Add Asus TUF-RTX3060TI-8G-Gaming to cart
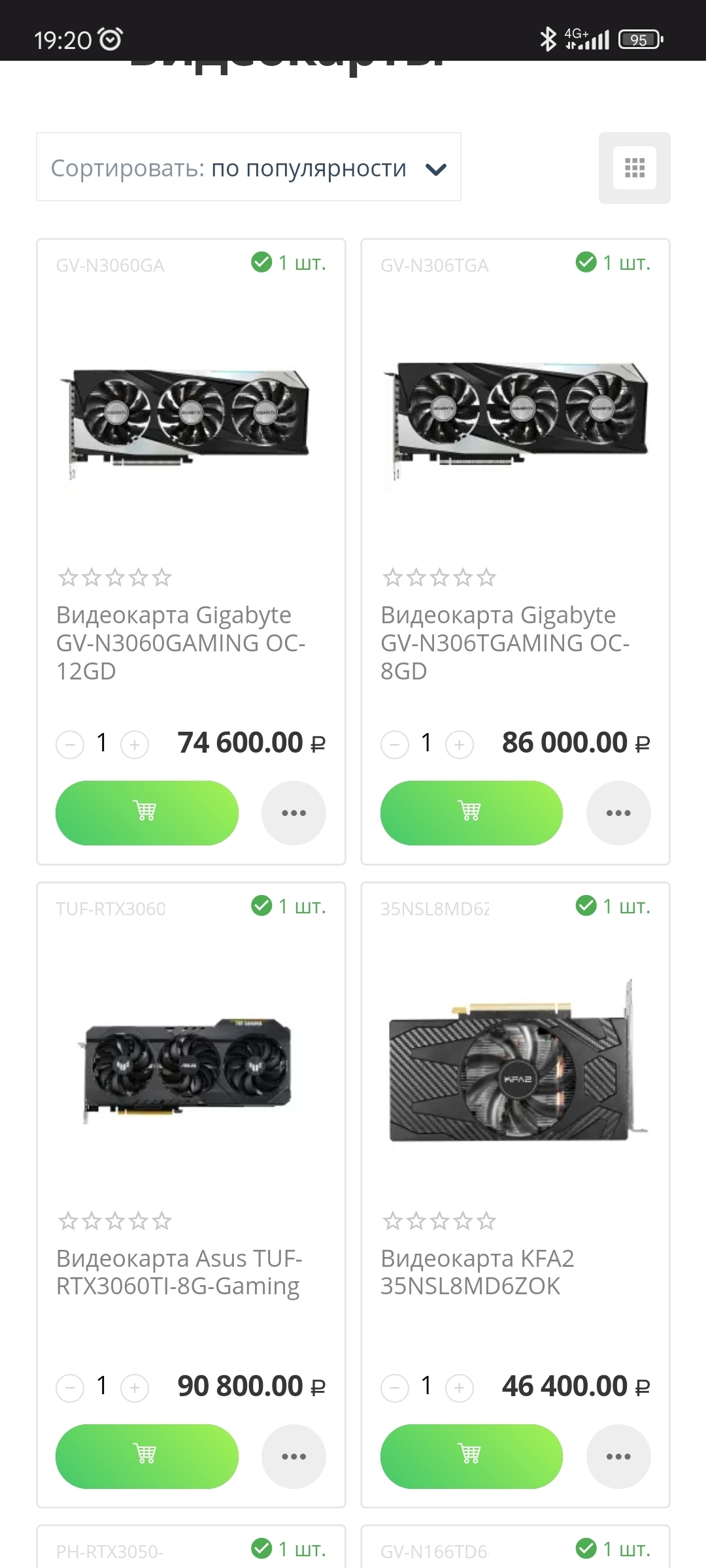 click(146, 1456)
